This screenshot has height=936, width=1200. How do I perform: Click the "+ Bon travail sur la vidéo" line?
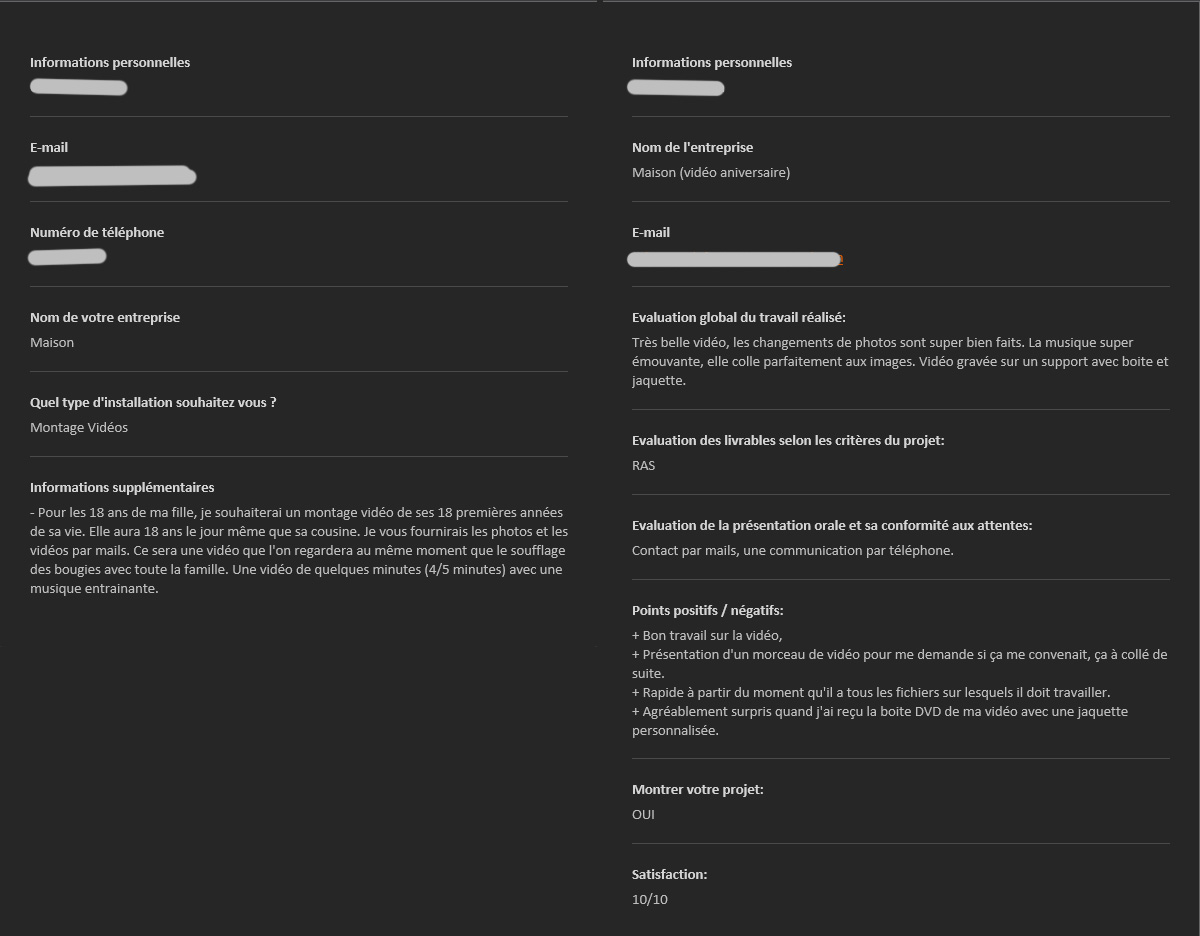coord(707,636)
